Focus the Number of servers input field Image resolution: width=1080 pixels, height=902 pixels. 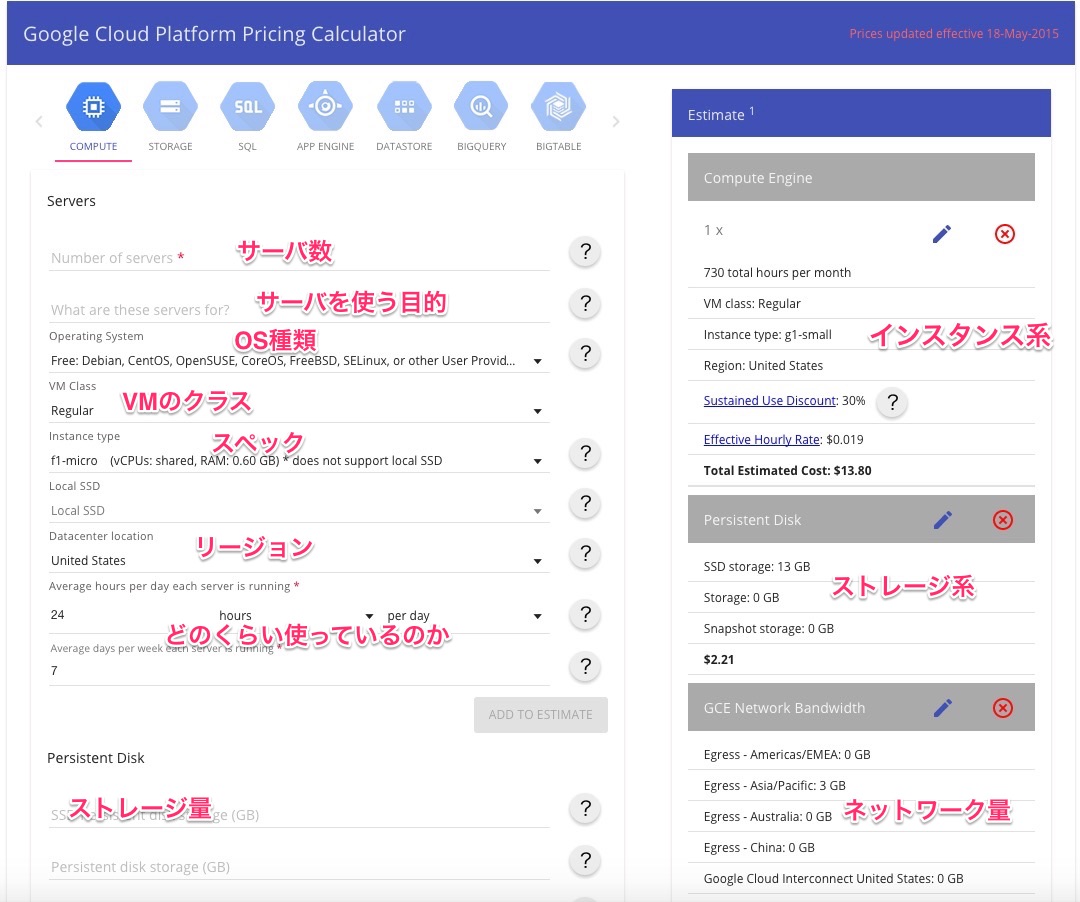298,258
